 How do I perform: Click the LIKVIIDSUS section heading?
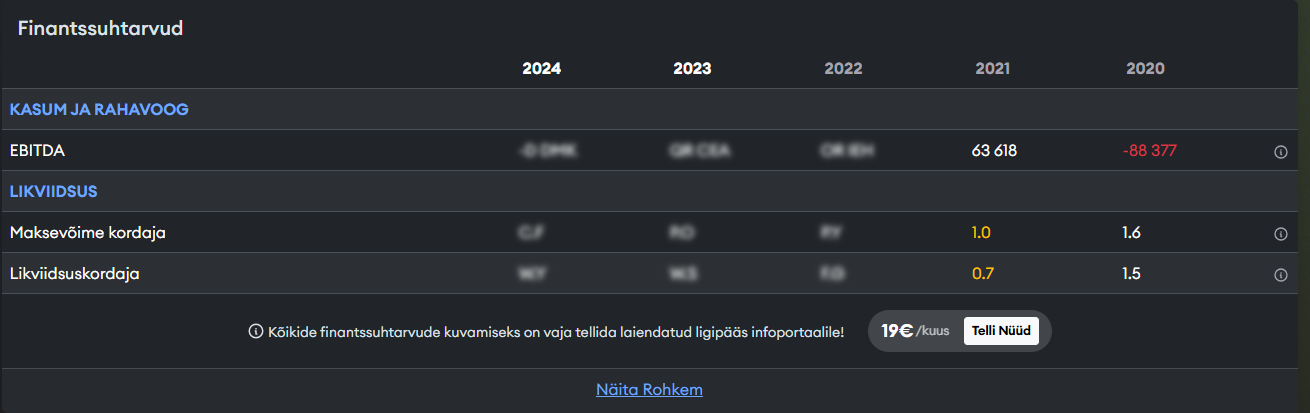pos(53,191)
